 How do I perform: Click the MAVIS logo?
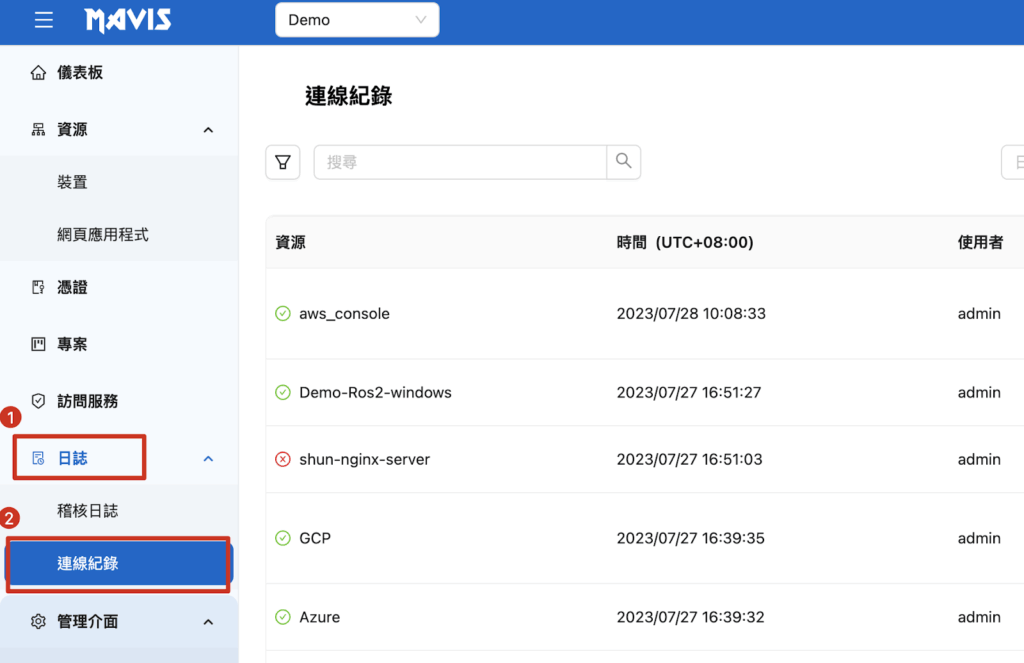click(128, 20)
